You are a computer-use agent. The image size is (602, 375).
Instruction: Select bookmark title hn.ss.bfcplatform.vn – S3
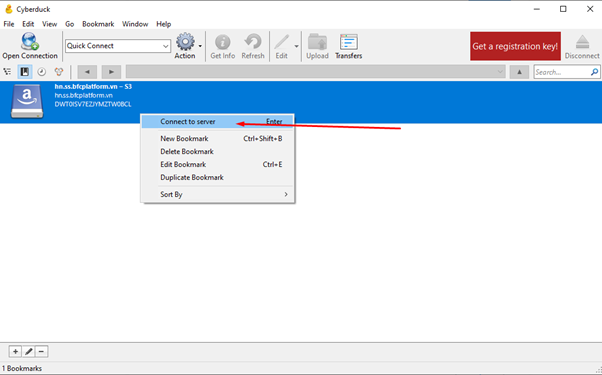click(x=93, y=86)
